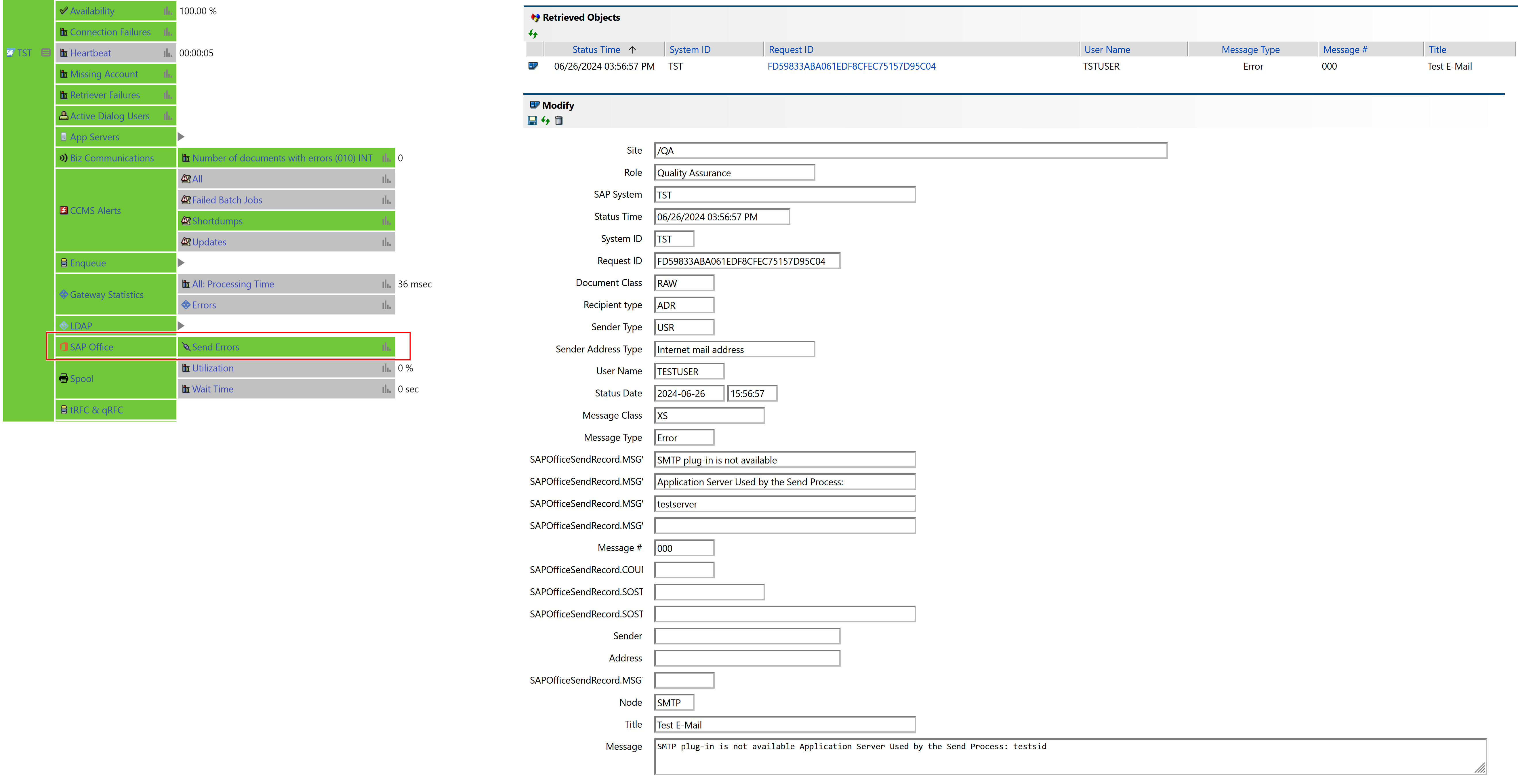Open the SAP Office link
Screen dimensions: 1518x784
(91, 347)
